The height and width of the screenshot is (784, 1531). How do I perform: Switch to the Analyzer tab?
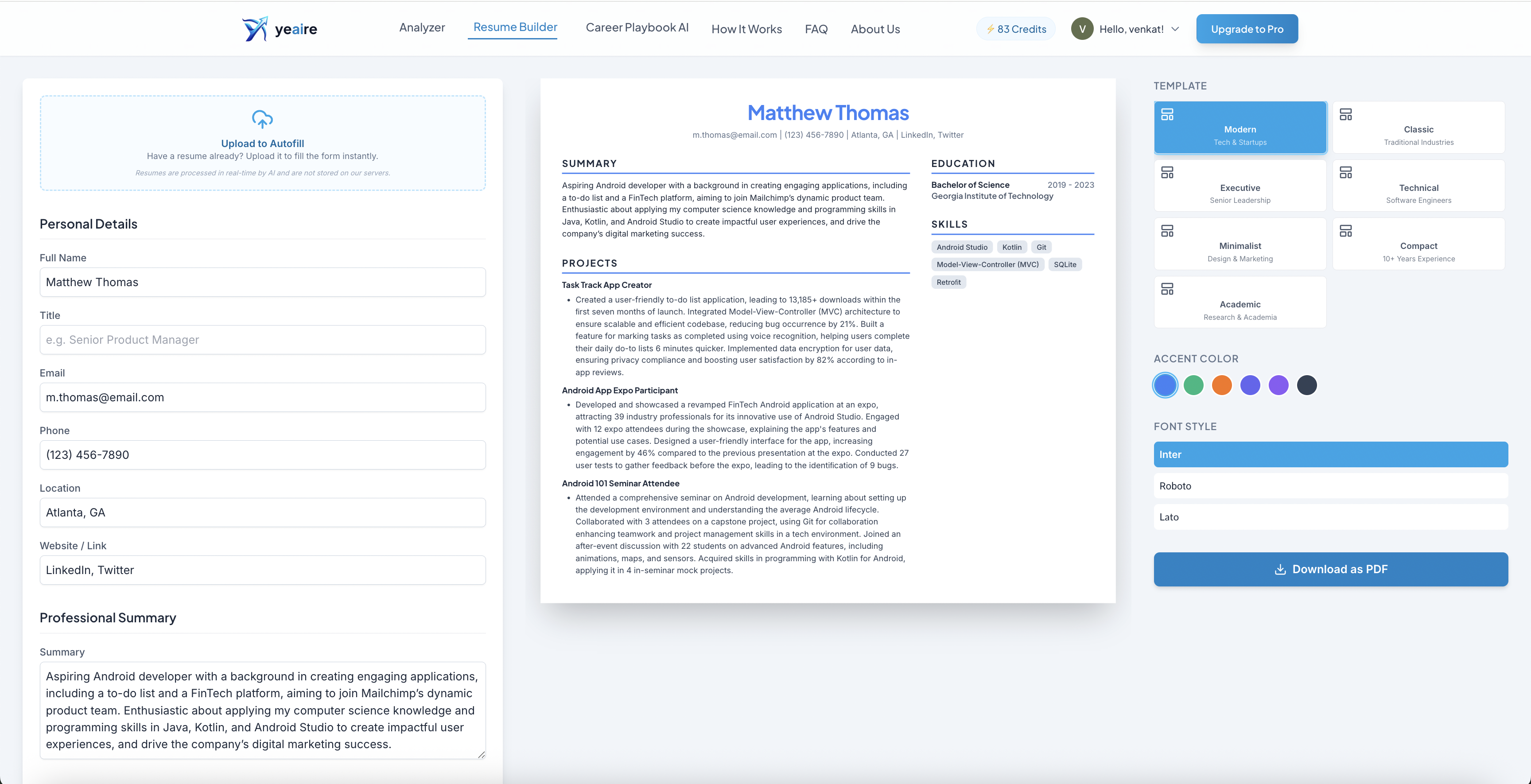(x=422, y=27)
